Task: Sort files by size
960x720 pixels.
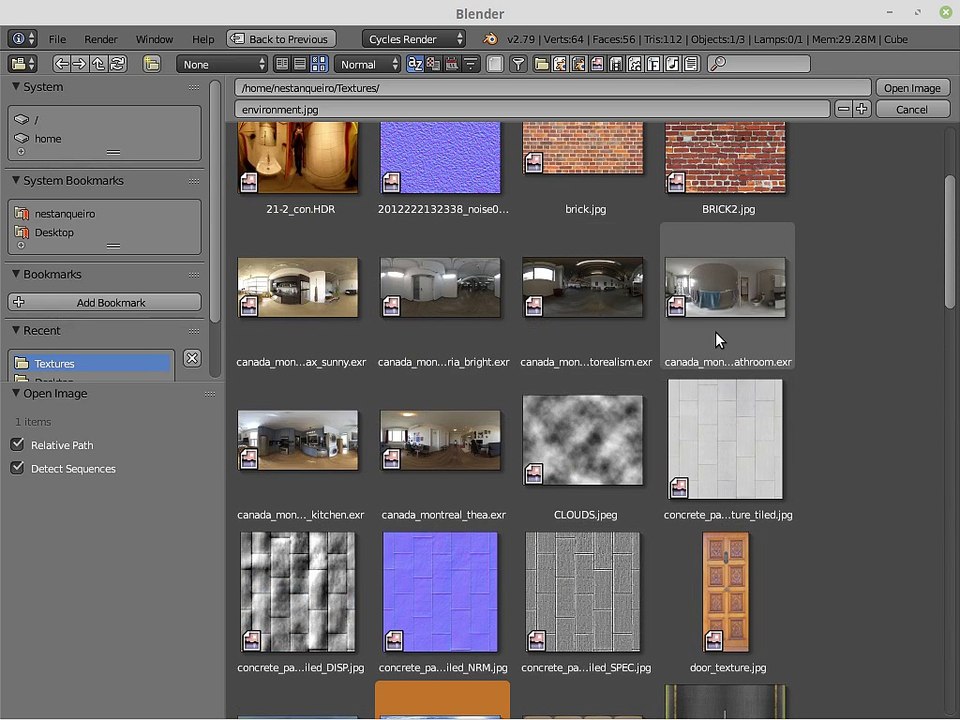Action: pos(470,64)
